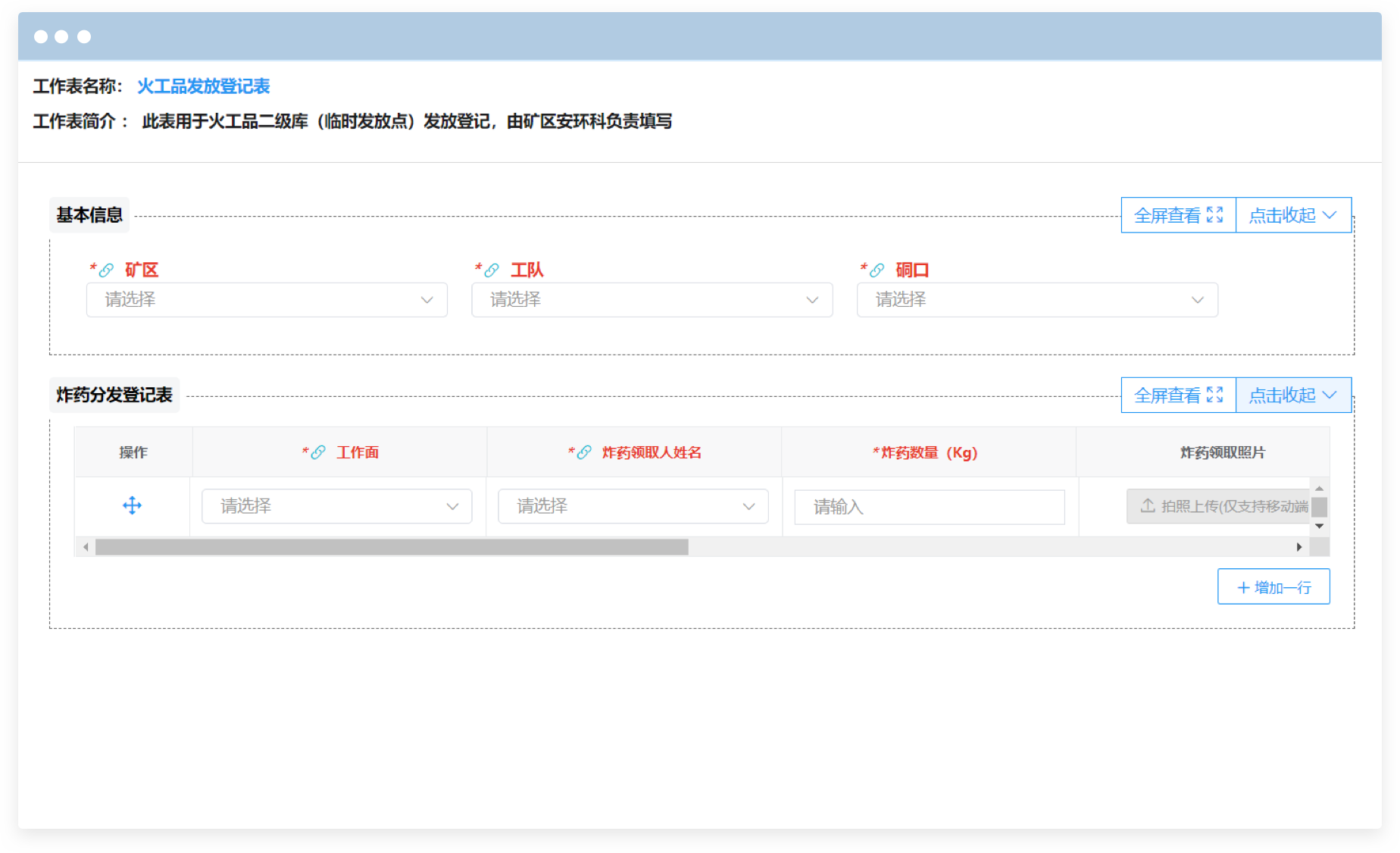The width and height of the screenshot is (1400, 853).
Task: Click the 火工品发放登记表 worksheet name link
Action: 203,86
